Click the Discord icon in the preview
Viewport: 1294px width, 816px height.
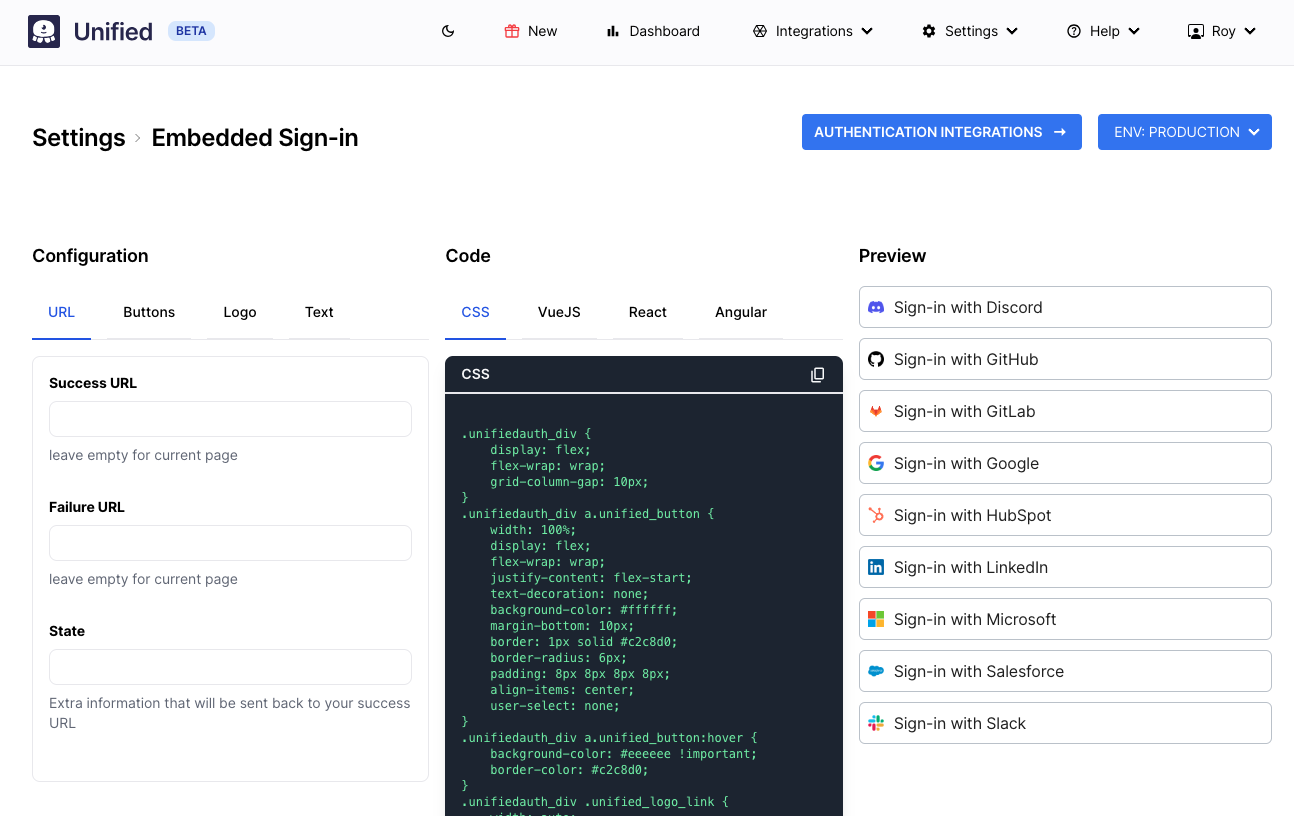[x=876, y=307]
